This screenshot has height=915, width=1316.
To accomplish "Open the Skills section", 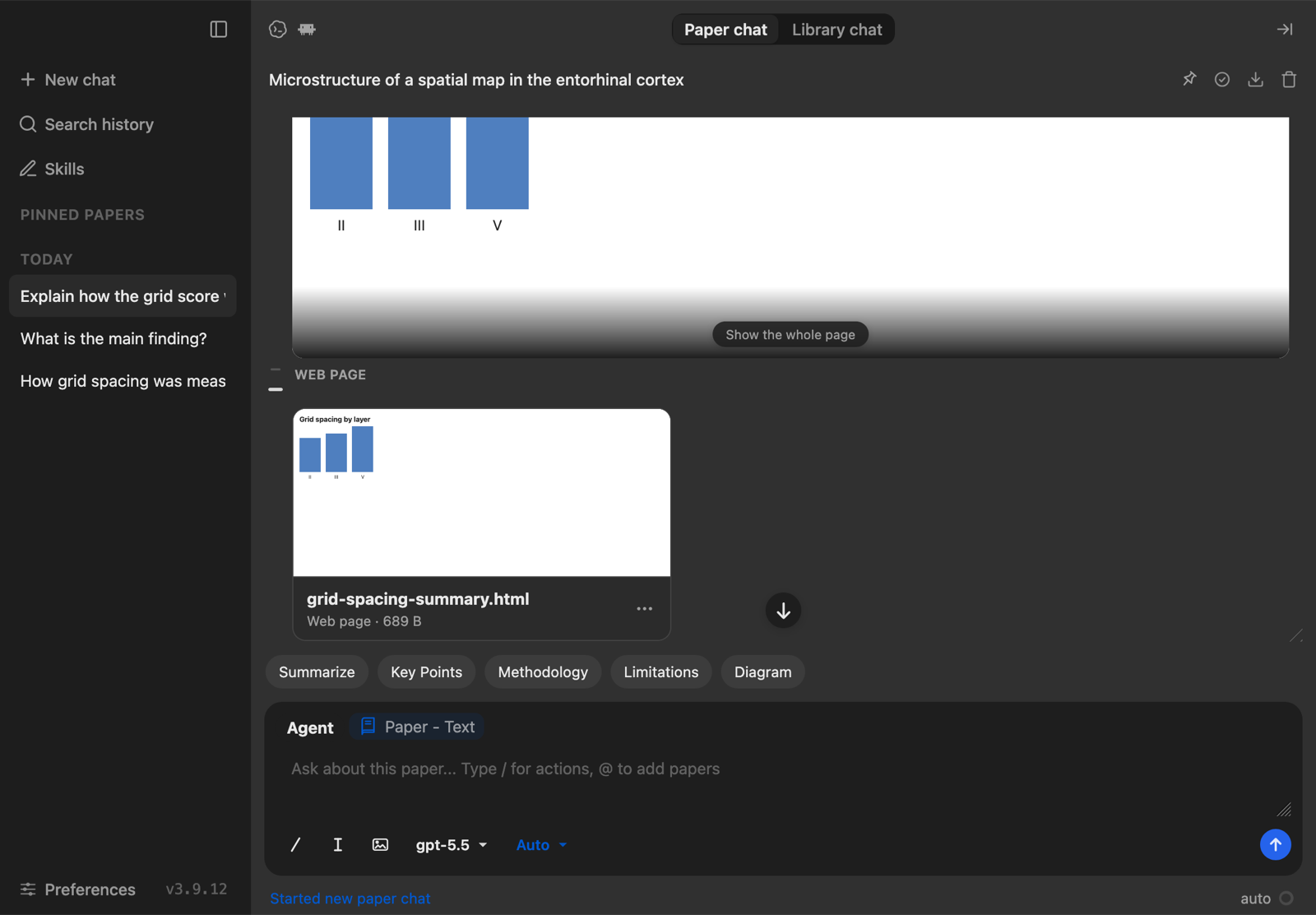I will coord(53,169).
